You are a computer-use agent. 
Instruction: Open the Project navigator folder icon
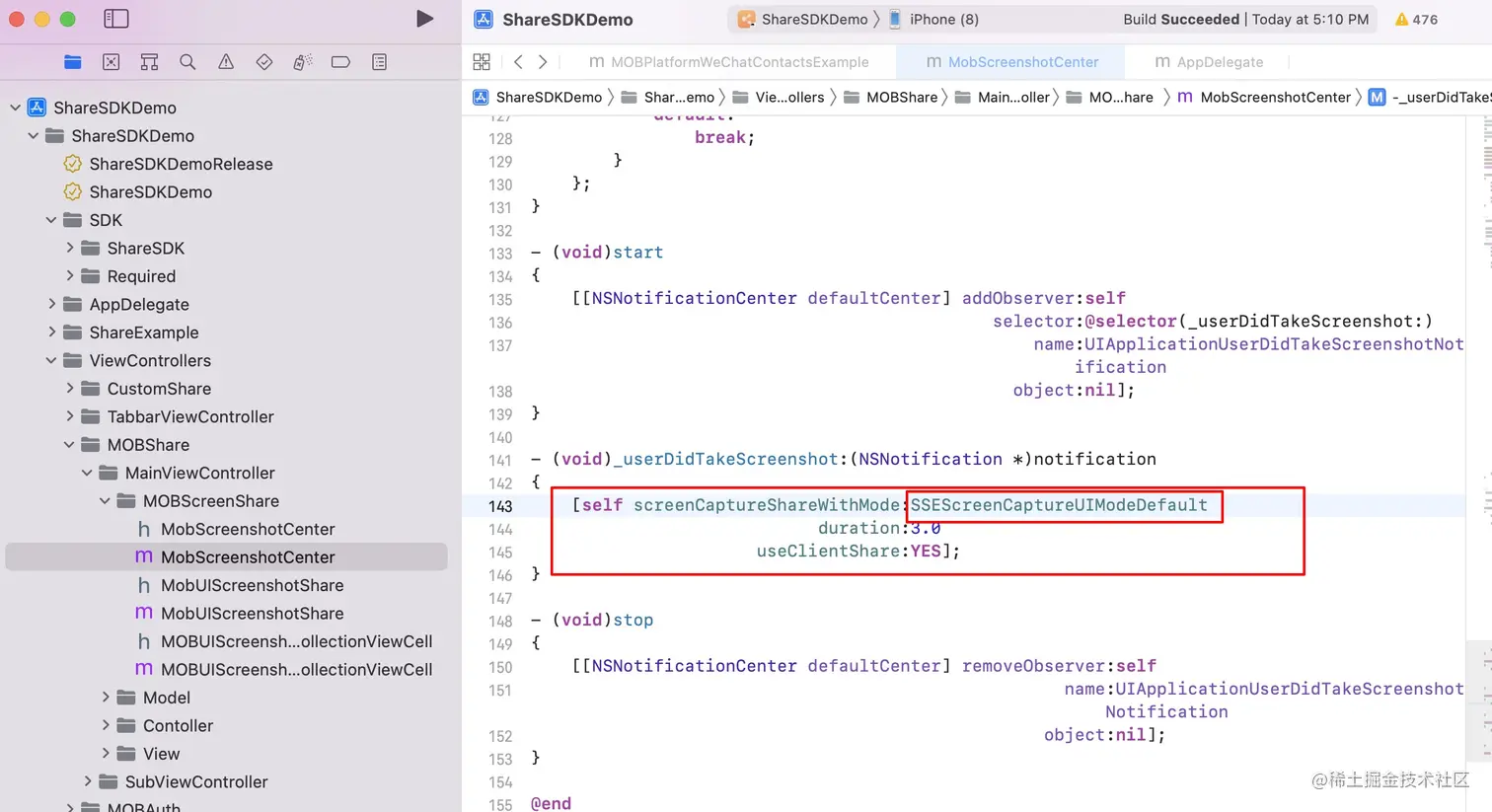tap(73, 62)
